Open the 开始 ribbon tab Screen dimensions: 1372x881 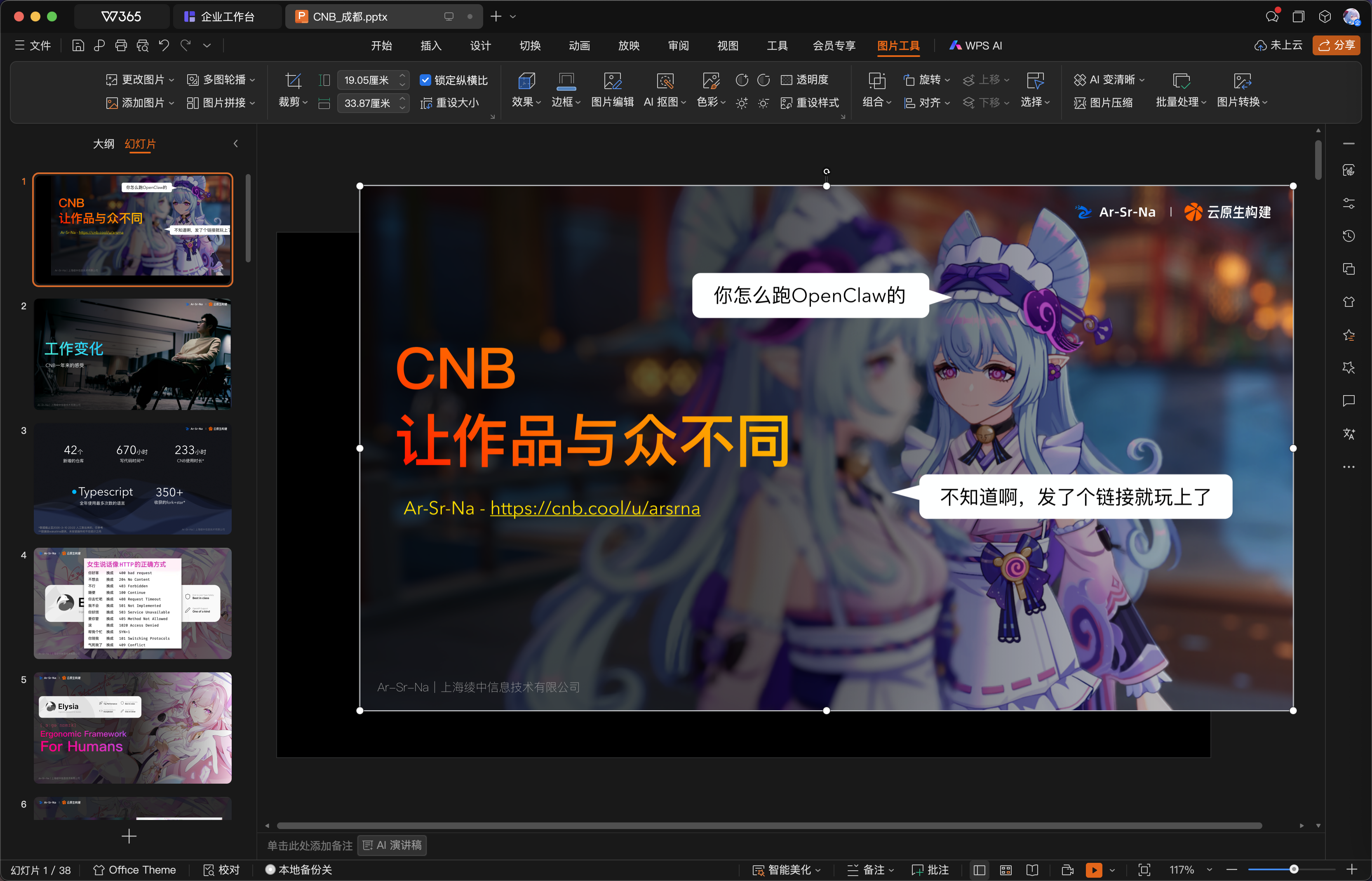tap(381, 45)
